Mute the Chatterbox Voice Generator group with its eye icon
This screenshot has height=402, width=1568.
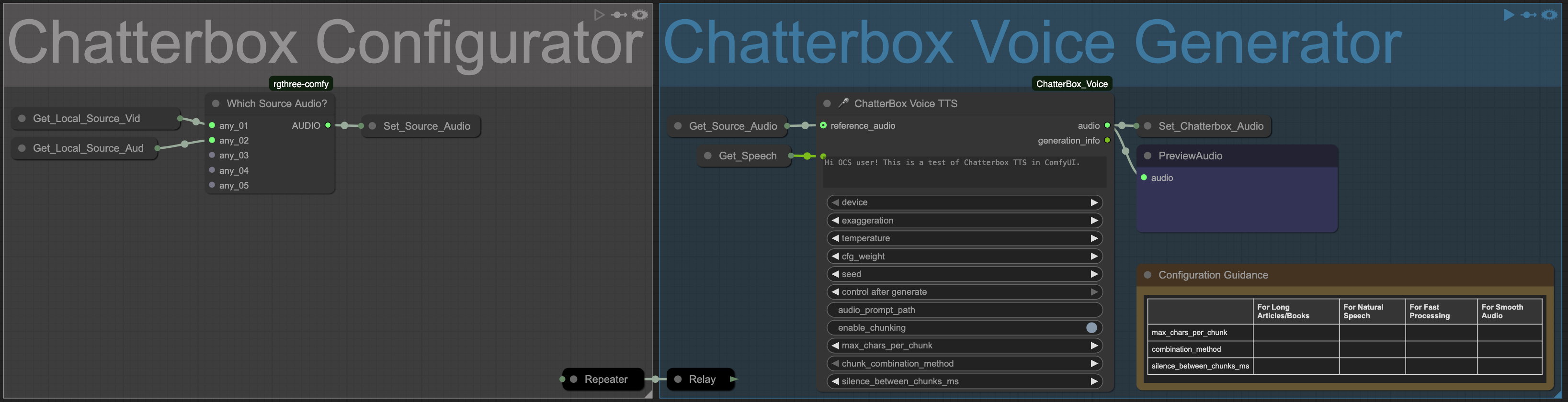click(x=1549, y=14)
